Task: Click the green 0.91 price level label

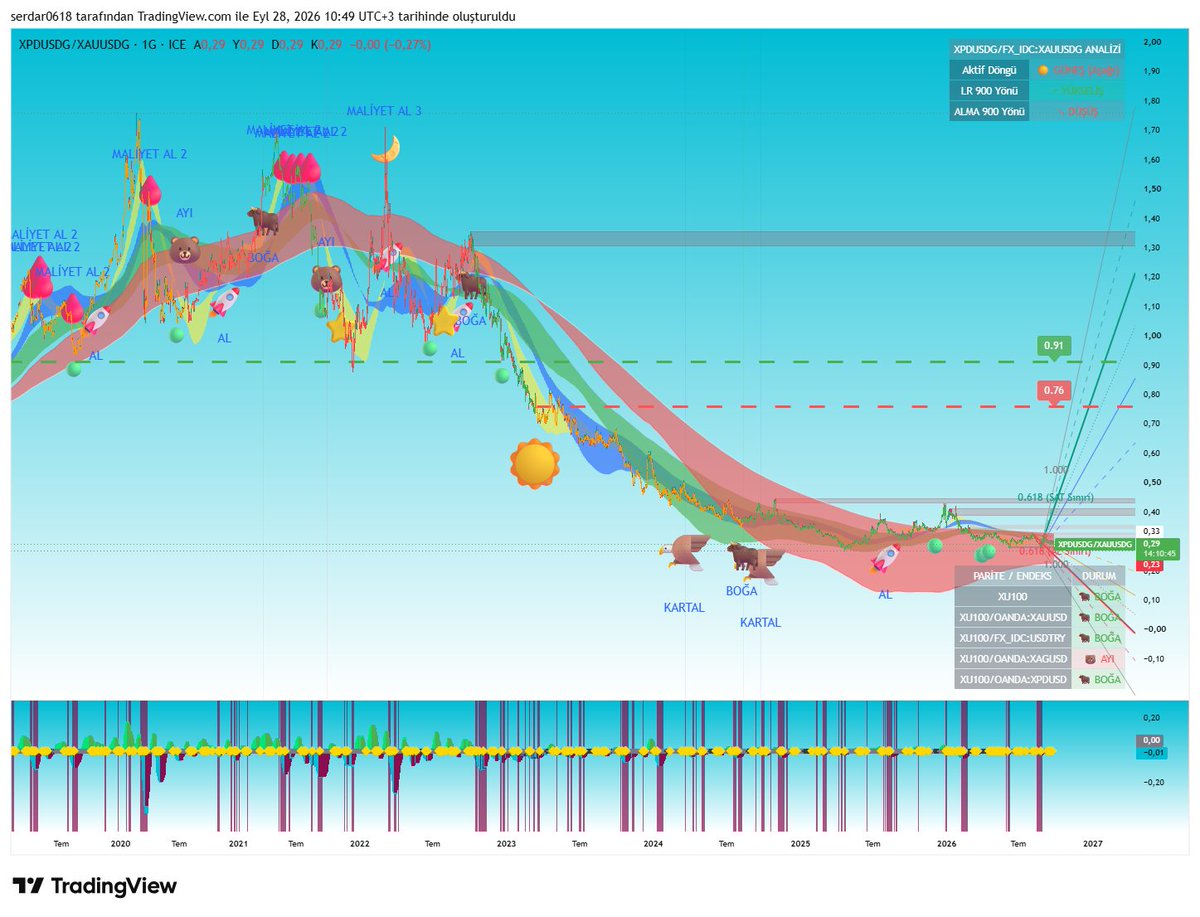Action: (x=1053, y=345)
